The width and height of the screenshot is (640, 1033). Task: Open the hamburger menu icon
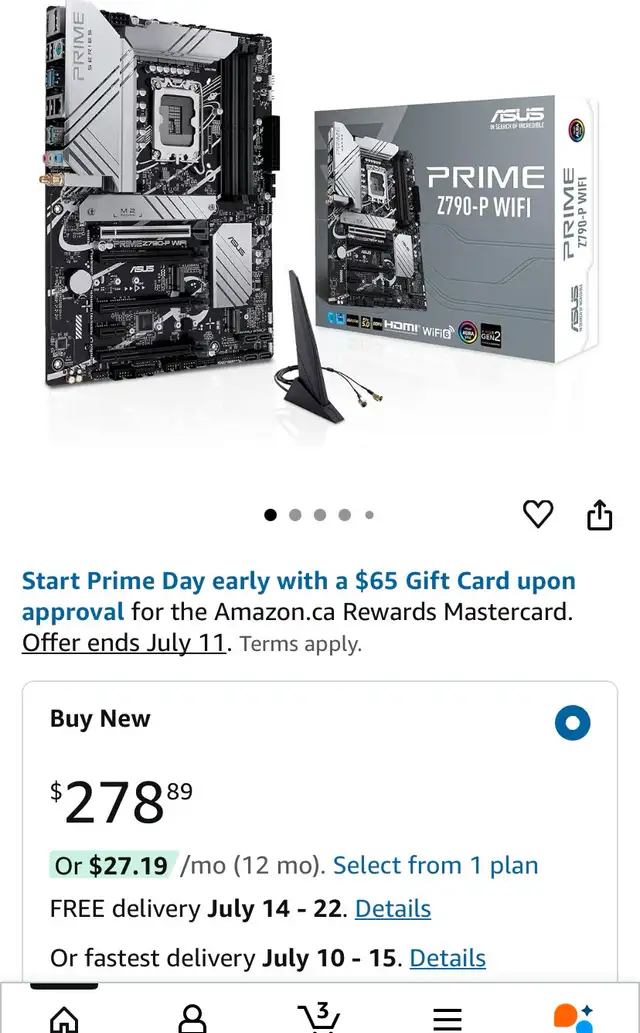point(448,1019)
